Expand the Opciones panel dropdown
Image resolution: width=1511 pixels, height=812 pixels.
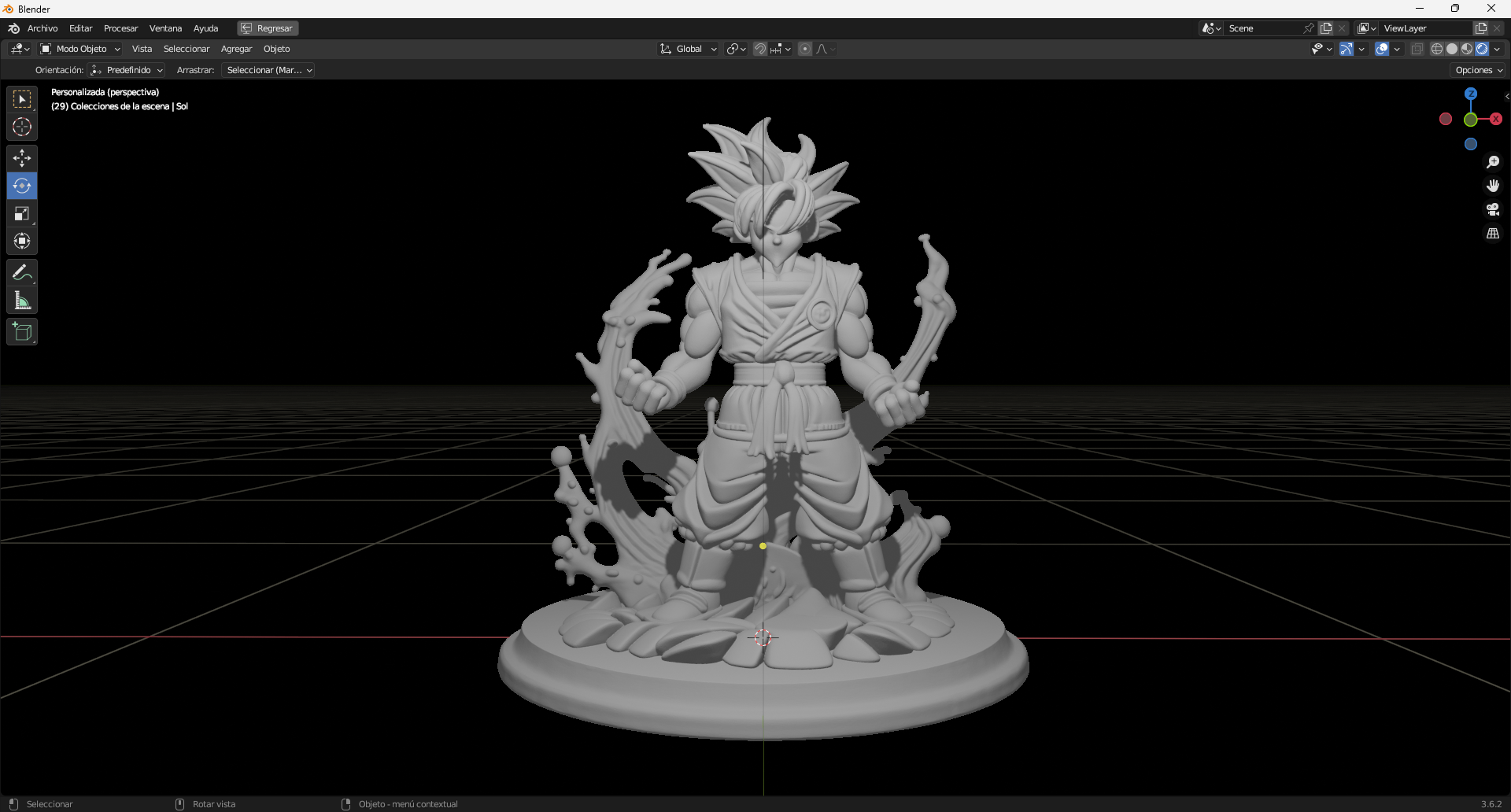pos(1477,69)
